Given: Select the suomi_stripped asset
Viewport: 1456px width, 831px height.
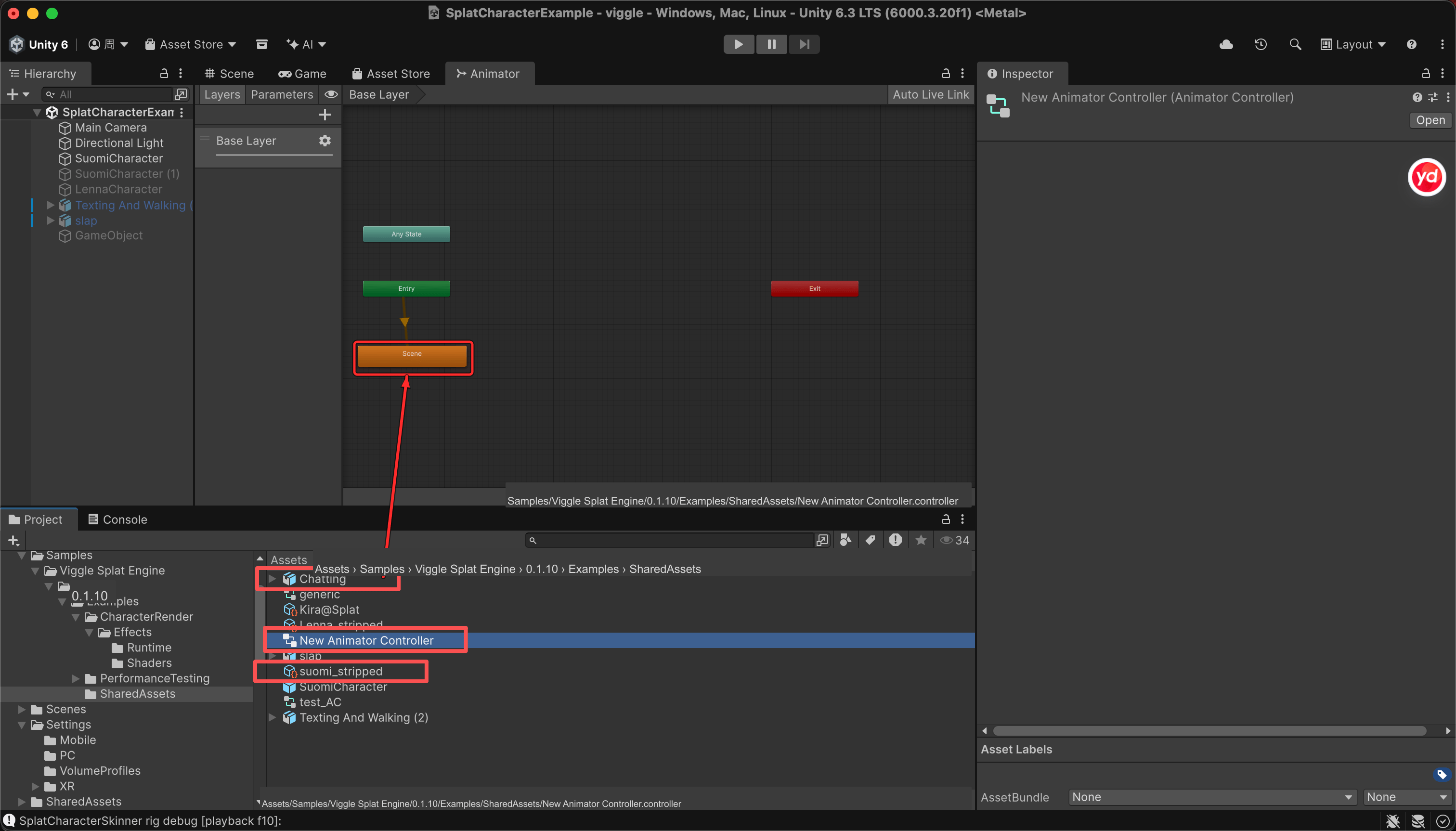Looking at the screenshot, I should coord(341,671).
